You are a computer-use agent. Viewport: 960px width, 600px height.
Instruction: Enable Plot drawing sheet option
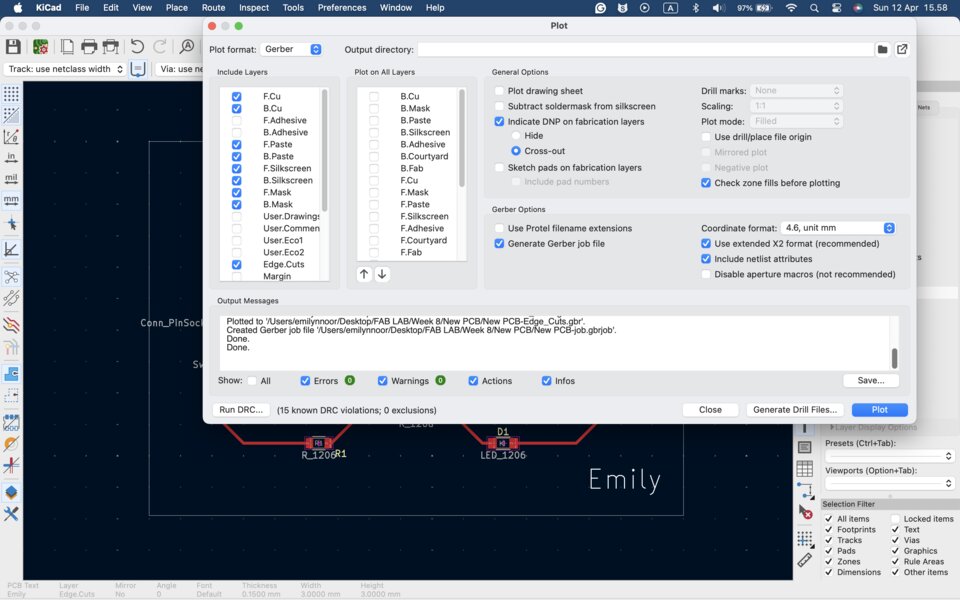(x=499, y=91)
